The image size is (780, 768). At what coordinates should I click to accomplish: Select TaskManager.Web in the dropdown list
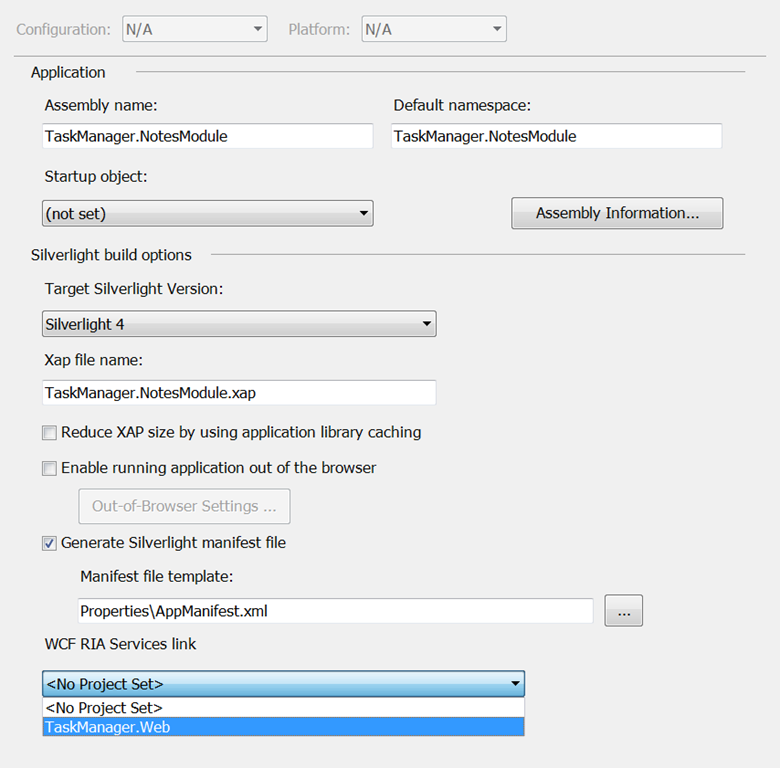[x=283, y=727]
